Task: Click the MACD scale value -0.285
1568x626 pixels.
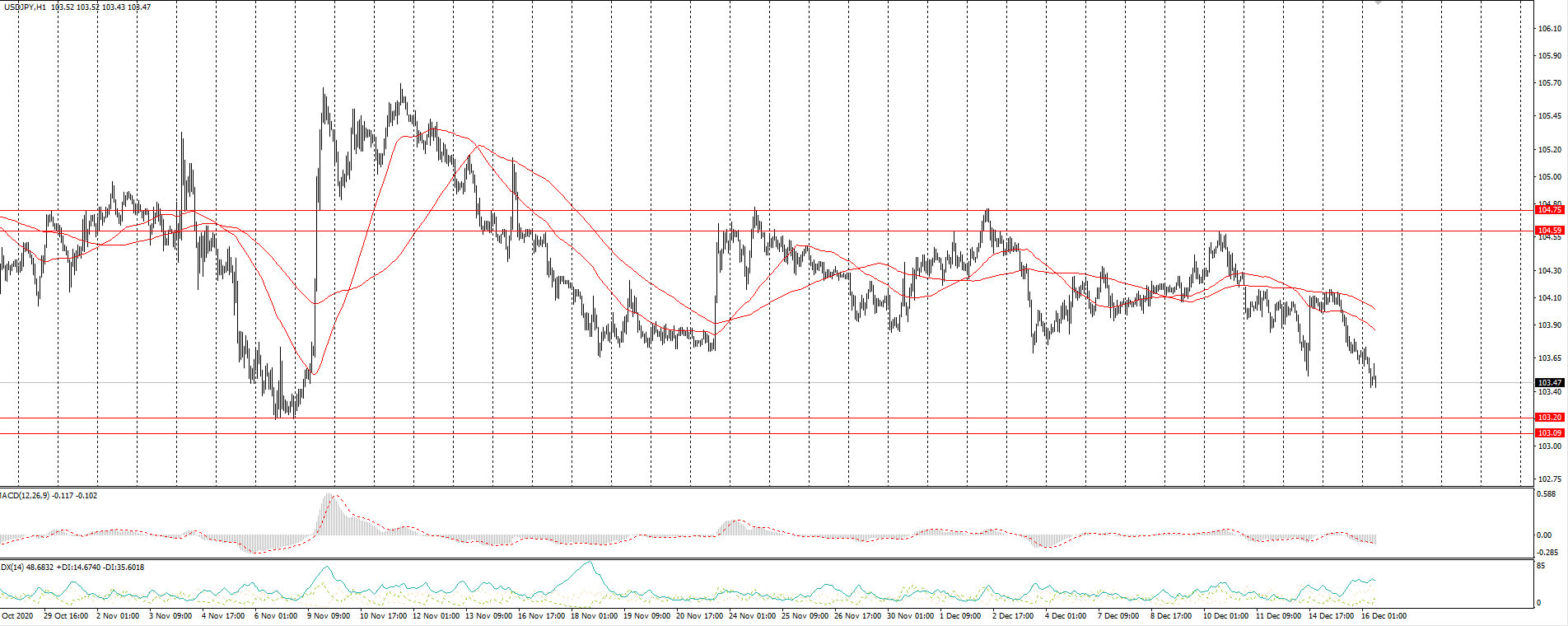Action: [1547, 552]
